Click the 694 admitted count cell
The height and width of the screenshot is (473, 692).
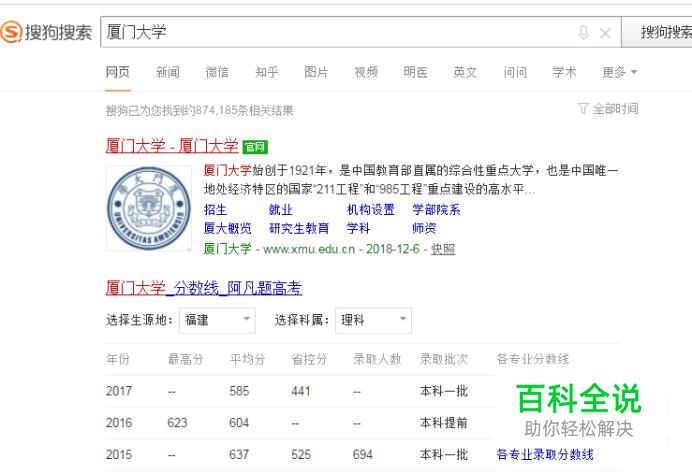tap(362, 454)
